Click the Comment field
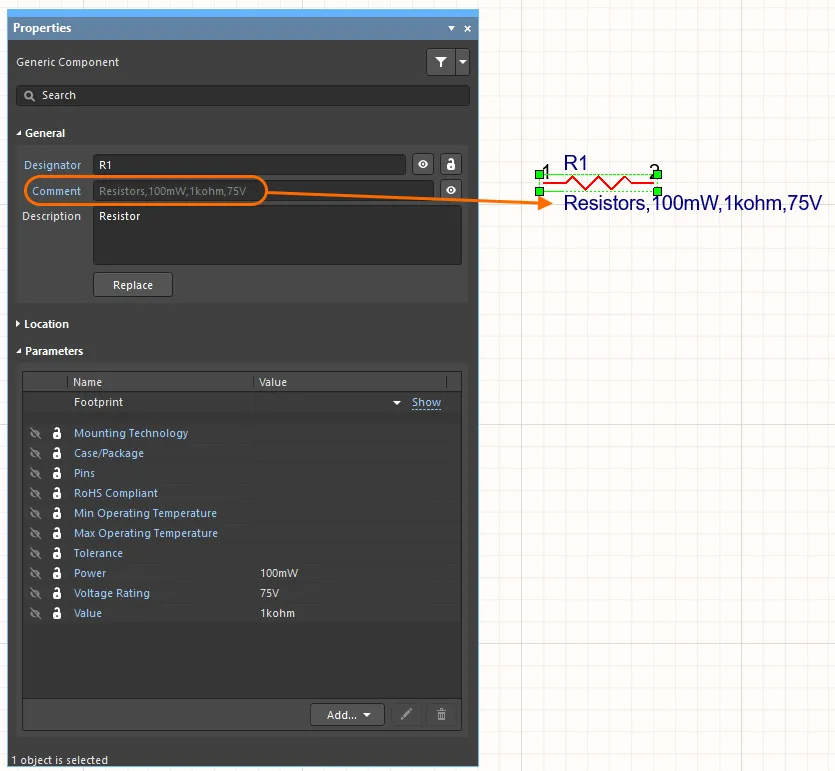 tap(263, 191)
